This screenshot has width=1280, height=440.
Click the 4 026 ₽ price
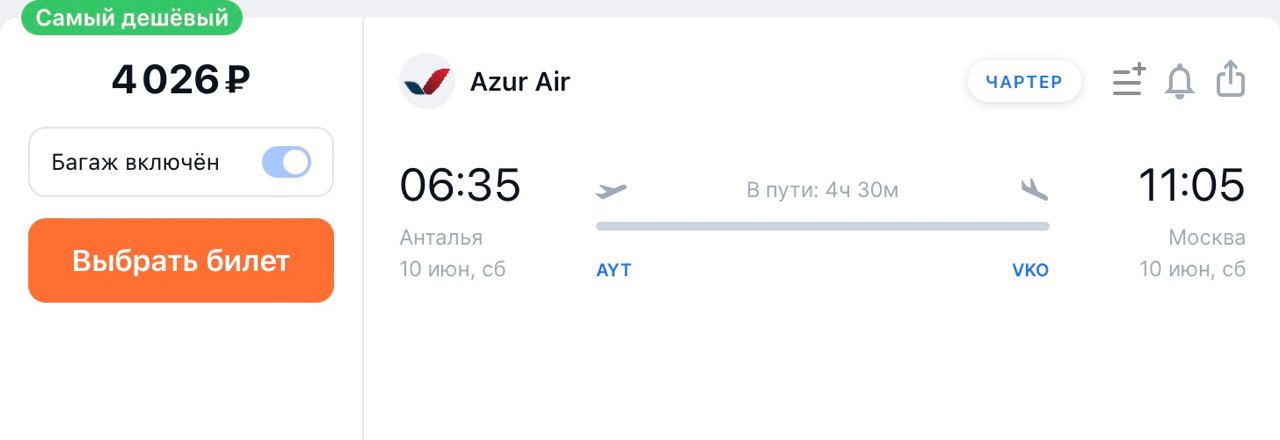(181, 80)
